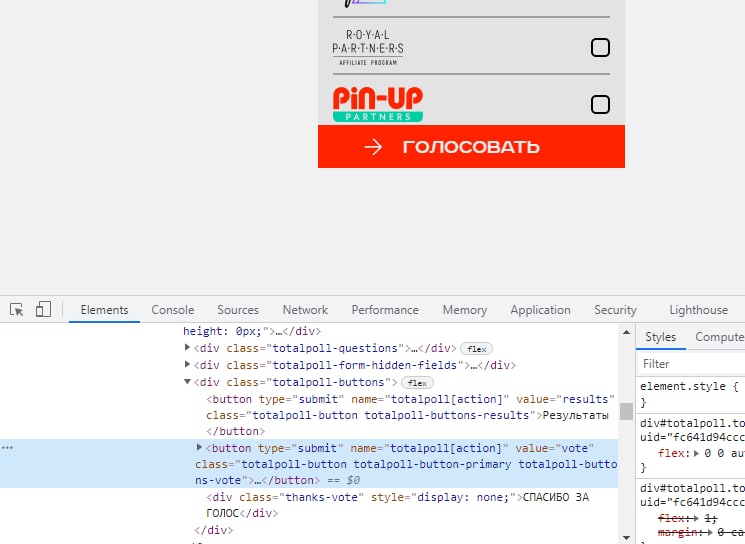Check the Royal Partners checkbox
The height and width of the screenshot is (544, 745).
tap(600, 48)
